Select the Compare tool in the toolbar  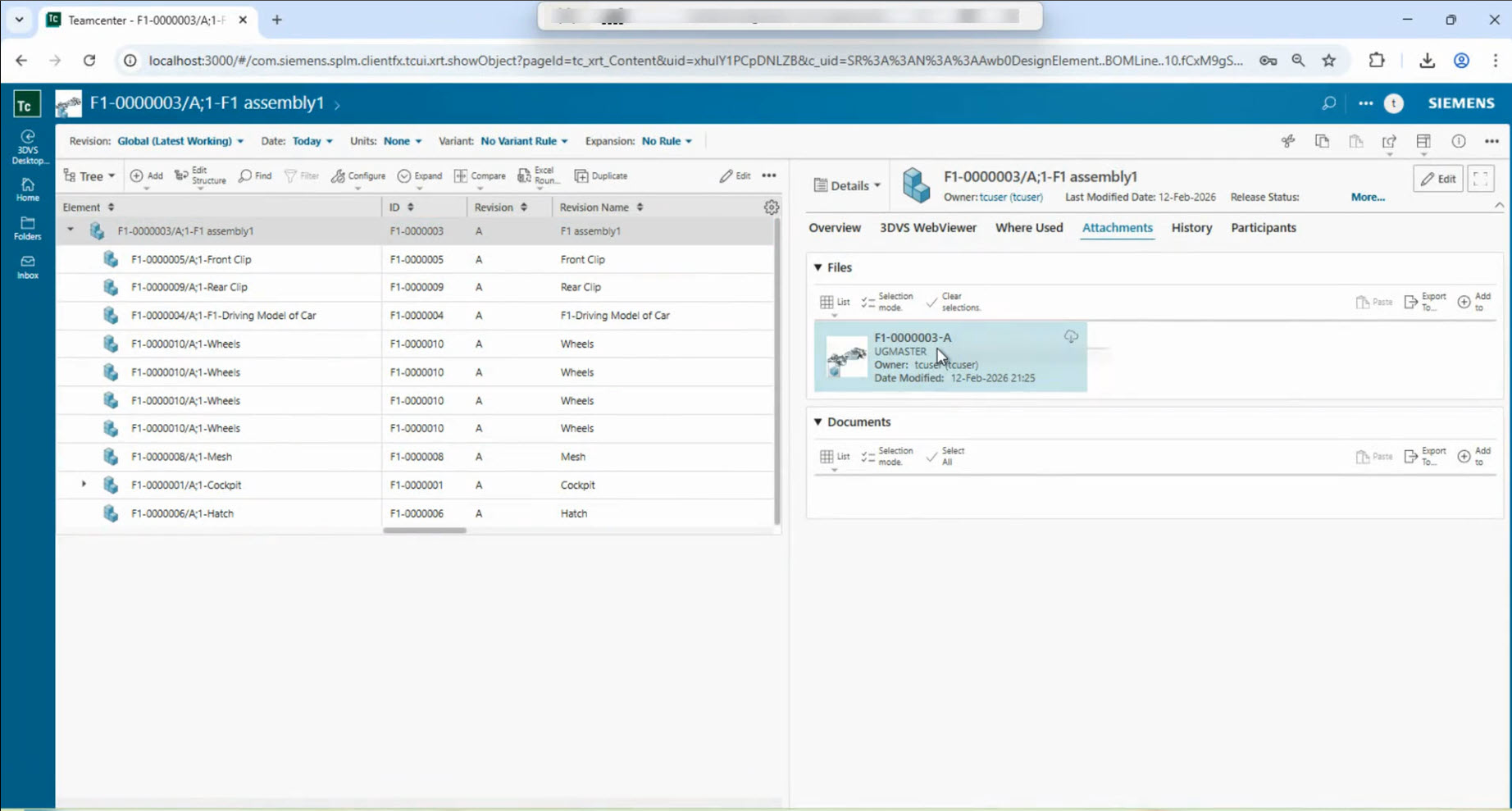pyautogui.click(x=480, y=175)
